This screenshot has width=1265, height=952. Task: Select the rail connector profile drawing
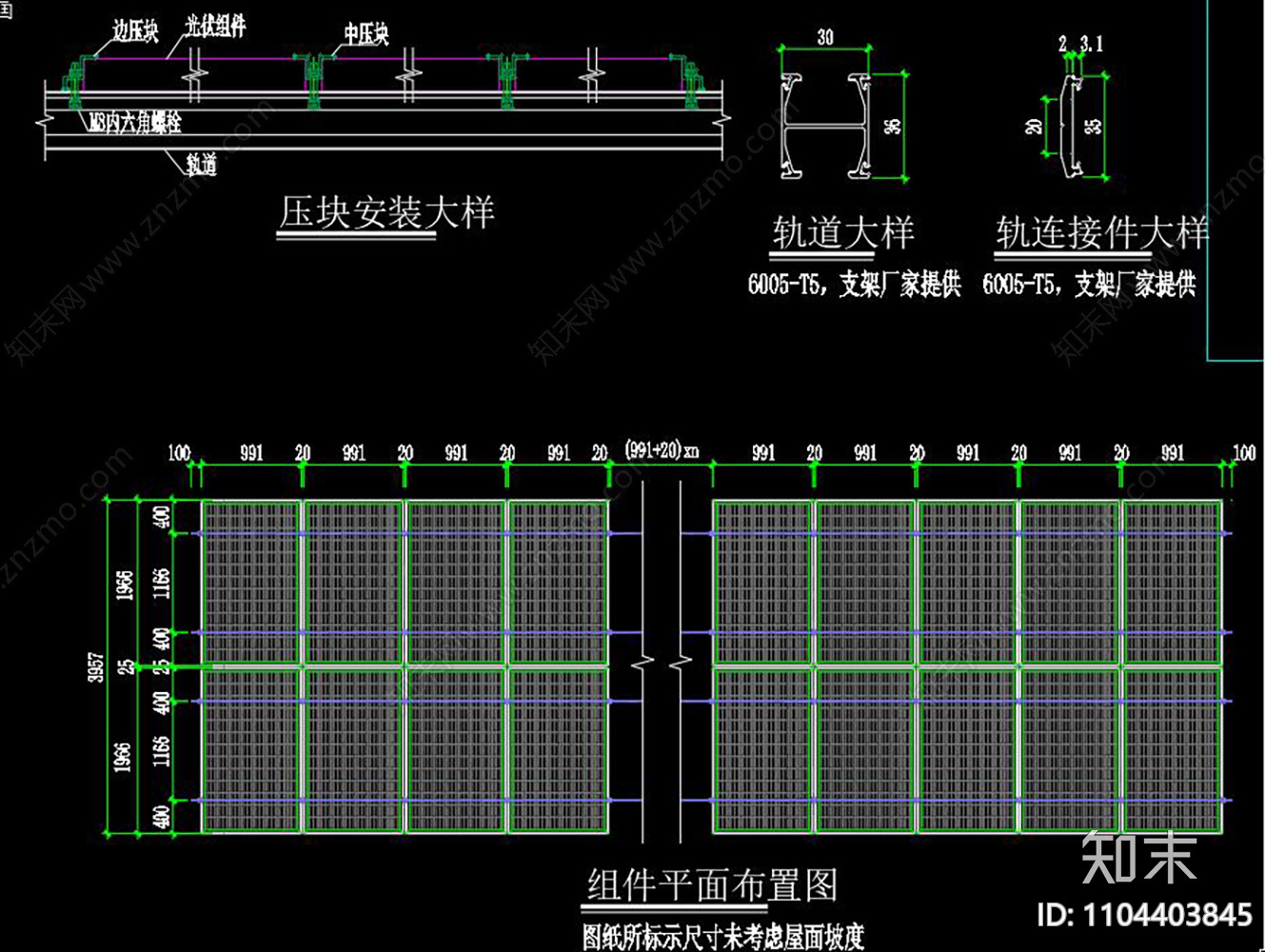tap(1074, 126)
